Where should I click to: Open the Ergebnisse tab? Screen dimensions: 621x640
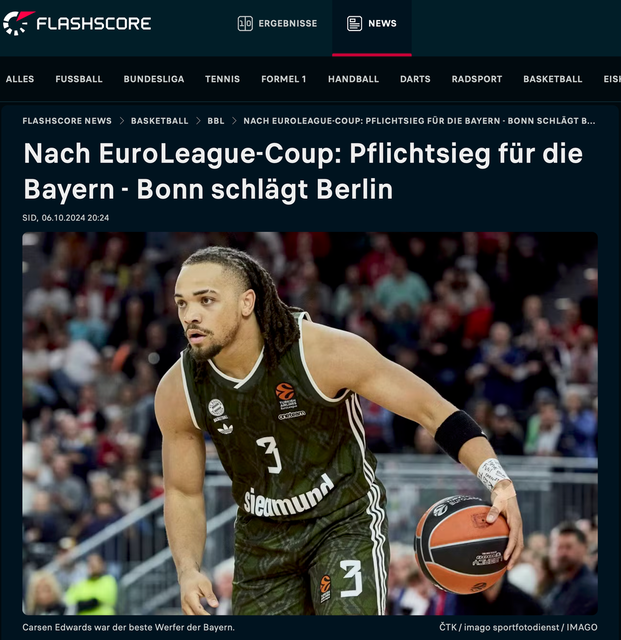pos(278,23)
